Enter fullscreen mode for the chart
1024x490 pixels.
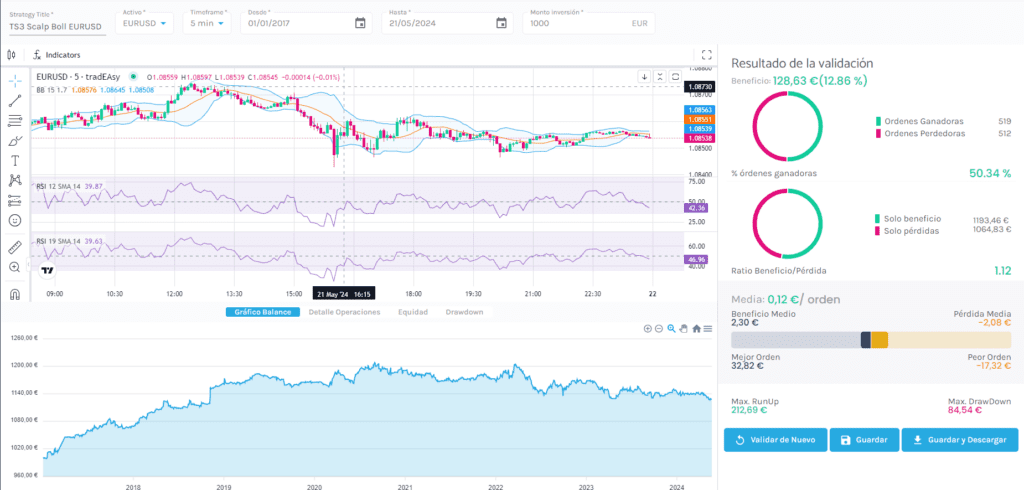coord(707,55)
